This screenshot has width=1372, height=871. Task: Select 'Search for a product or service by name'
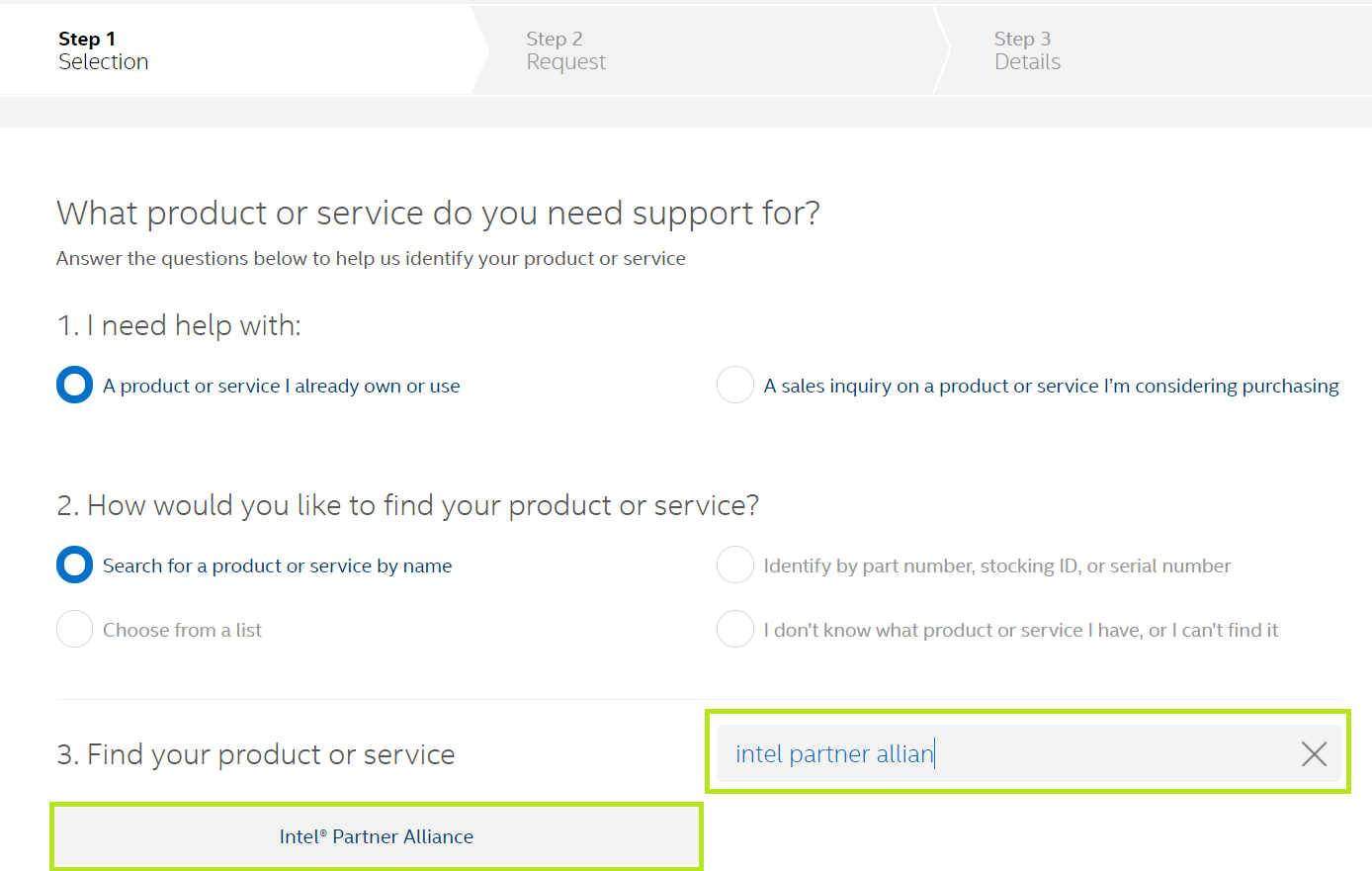[74, 566]
